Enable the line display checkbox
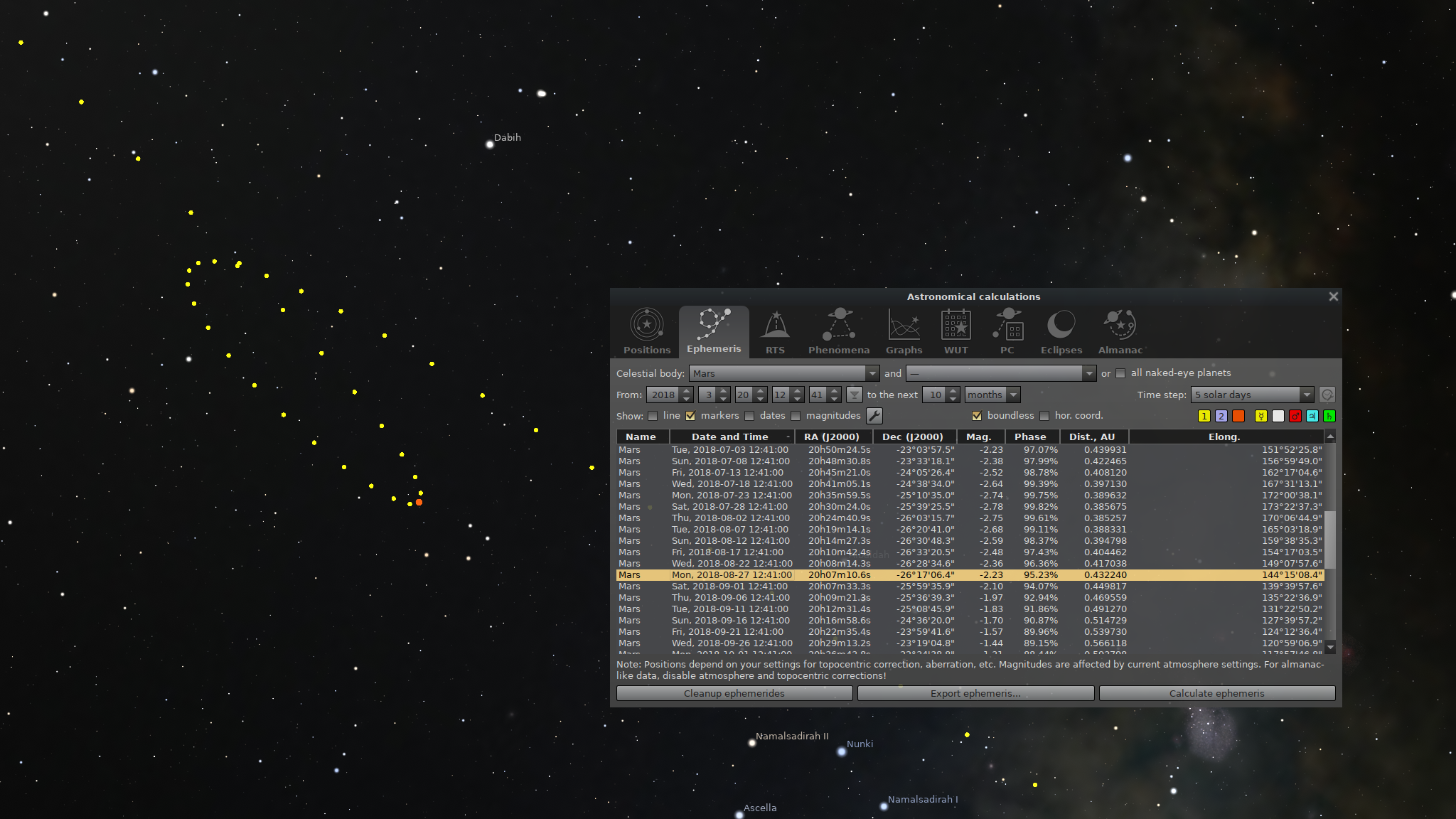This screenshot has width=1456, height=819. tap(653, 416)
